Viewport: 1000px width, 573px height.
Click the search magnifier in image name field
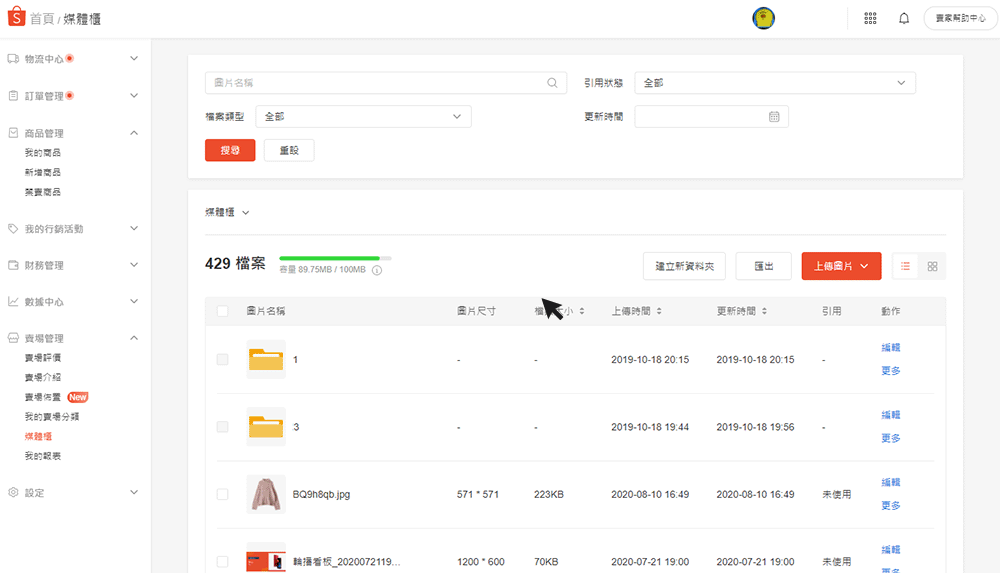552,83
